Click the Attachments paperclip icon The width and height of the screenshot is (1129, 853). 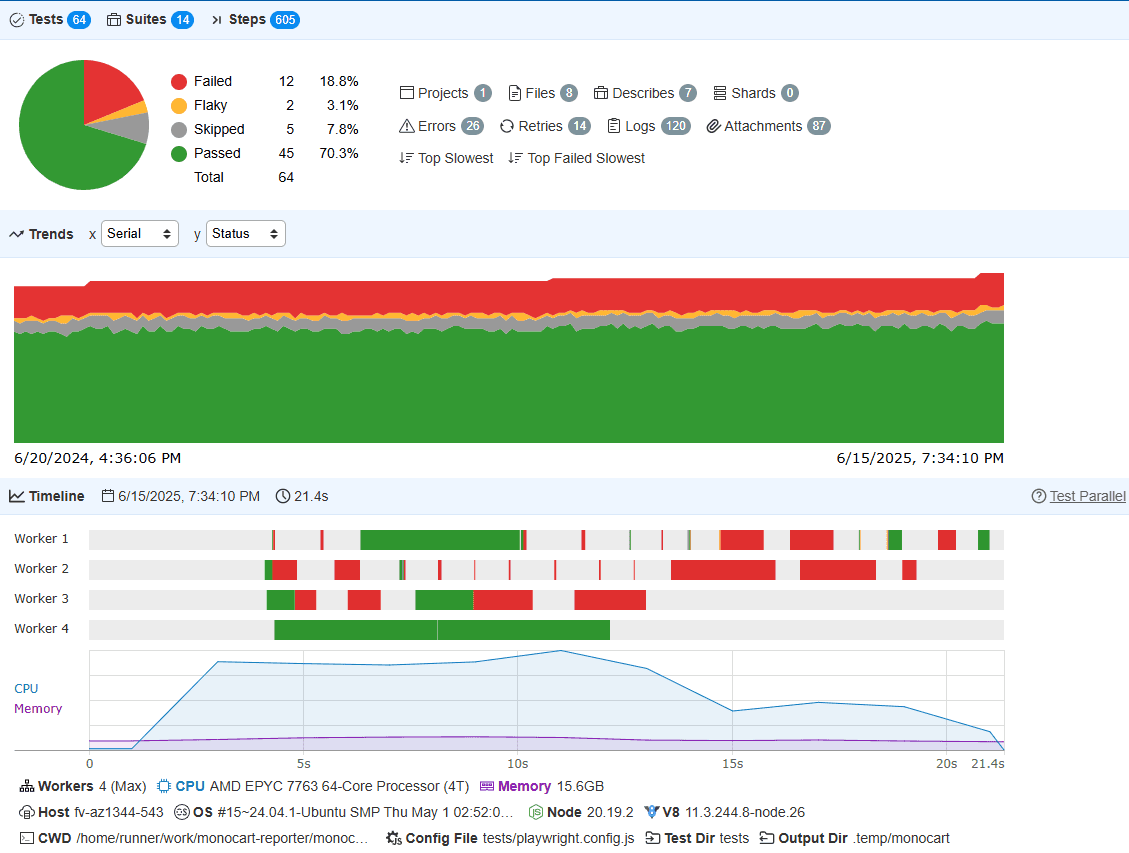click(x=713, y=126)
